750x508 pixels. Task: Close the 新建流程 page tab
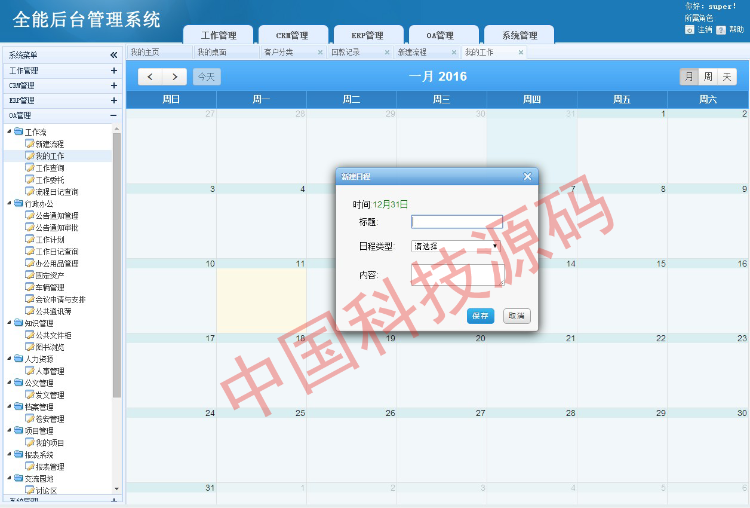(454, 52)
